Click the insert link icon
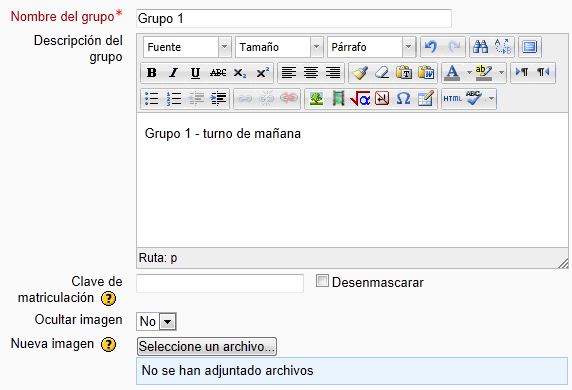The width and height of the screenshot is (572, 390). [244, 99]
